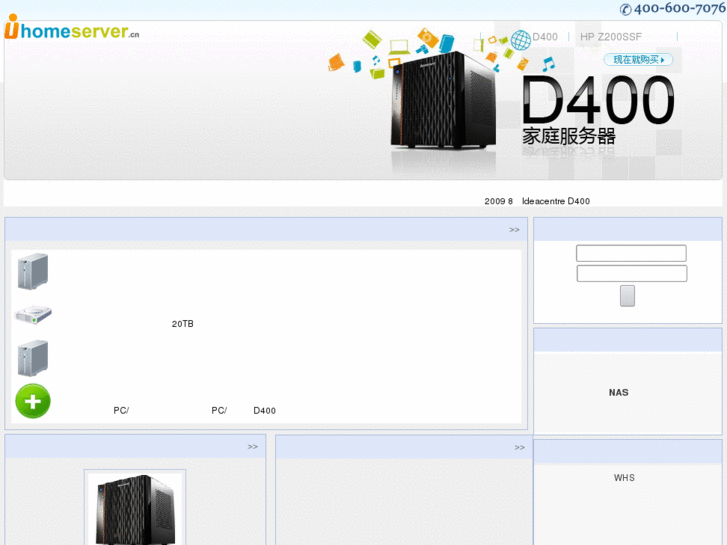Expand the bottom-middle panel's >> arrow

(519, 448)
